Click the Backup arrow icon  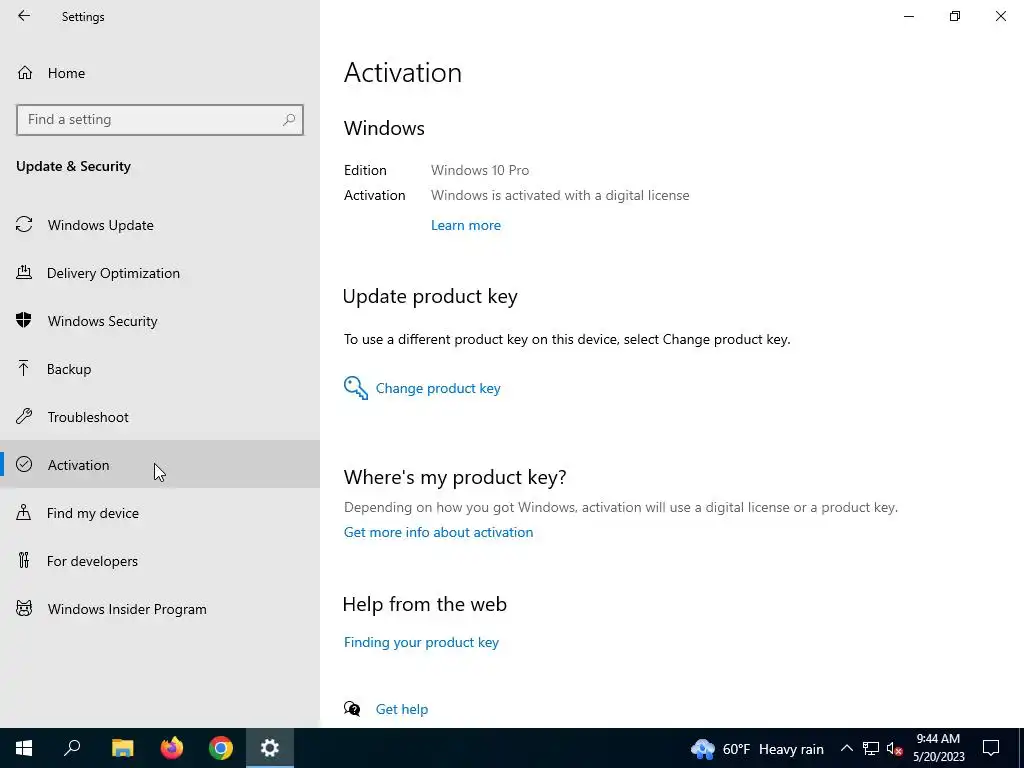(24, 369)
